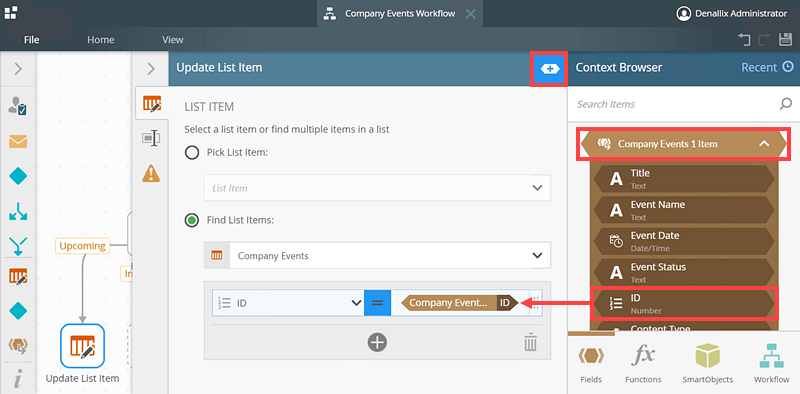Switch to Company Events Workflow tab
800x394 pixels.
pos(400,14)
